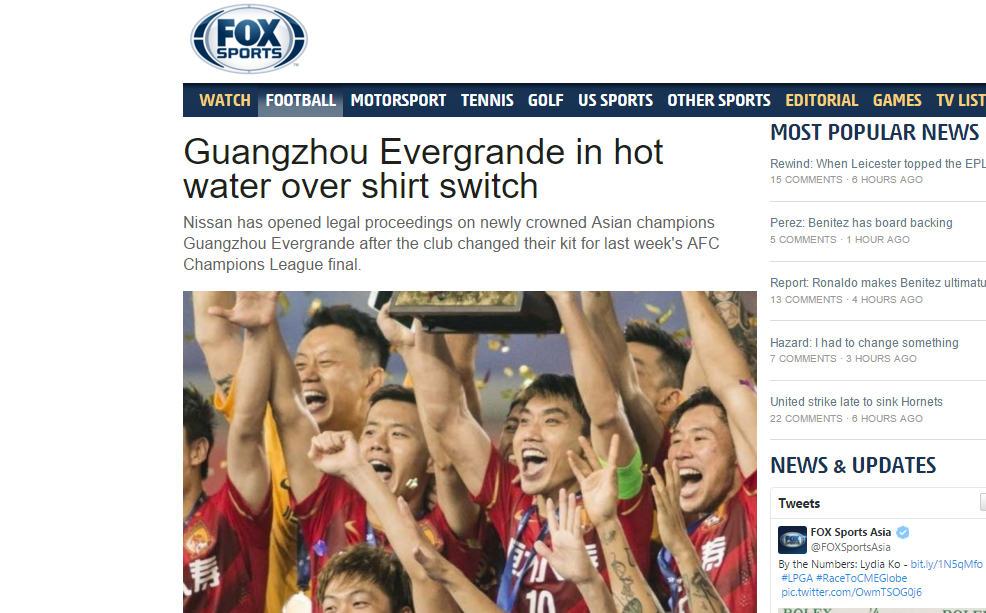Open the FOX Sports Asia Twitter avatar
The width and height of the screenshot is (986, 613).
(x=792, y=539)
